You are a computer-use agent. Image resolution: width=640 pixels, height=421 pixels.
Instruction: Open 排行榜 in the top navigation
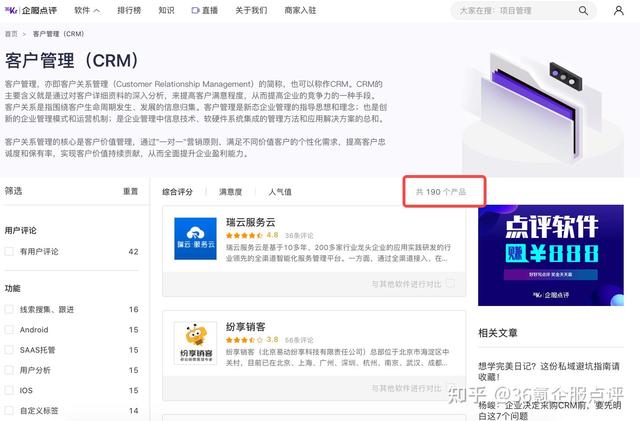coord(129,11)
